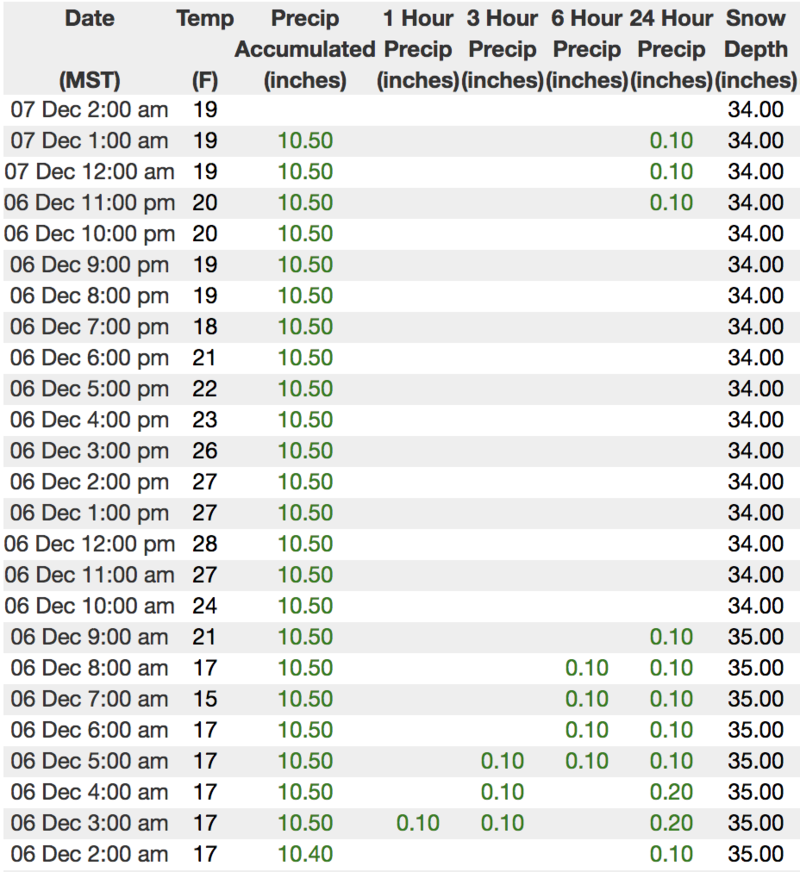
Task: Select the Precip Accumulated column header
Action: 305,49
